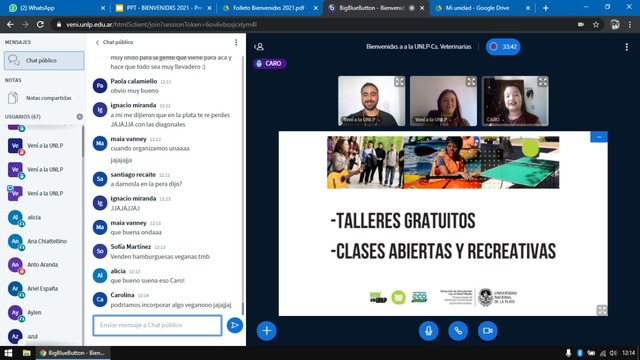
Task: Open File Explorer on the taskbar
Action: pos(27,353)
